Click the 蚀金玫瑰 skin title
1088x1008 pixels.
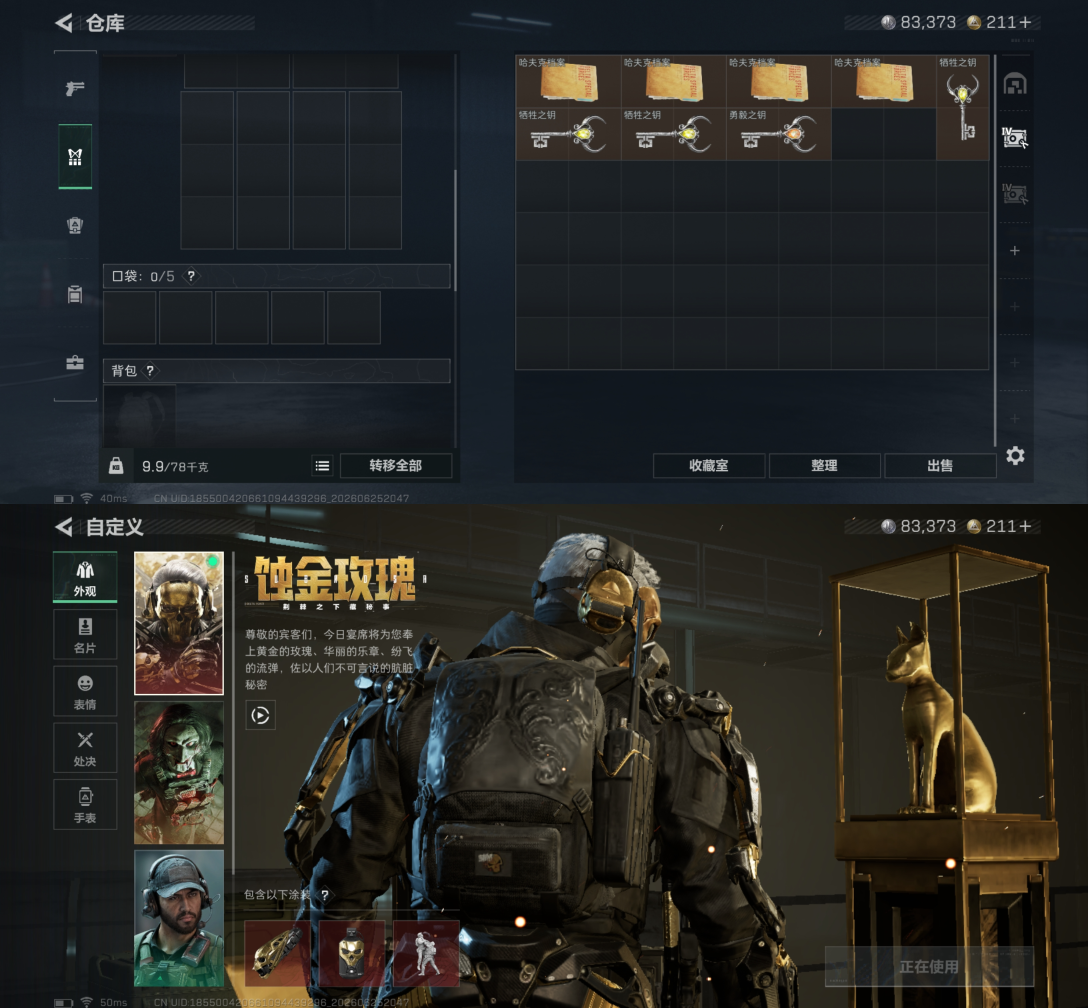[335, 578]
